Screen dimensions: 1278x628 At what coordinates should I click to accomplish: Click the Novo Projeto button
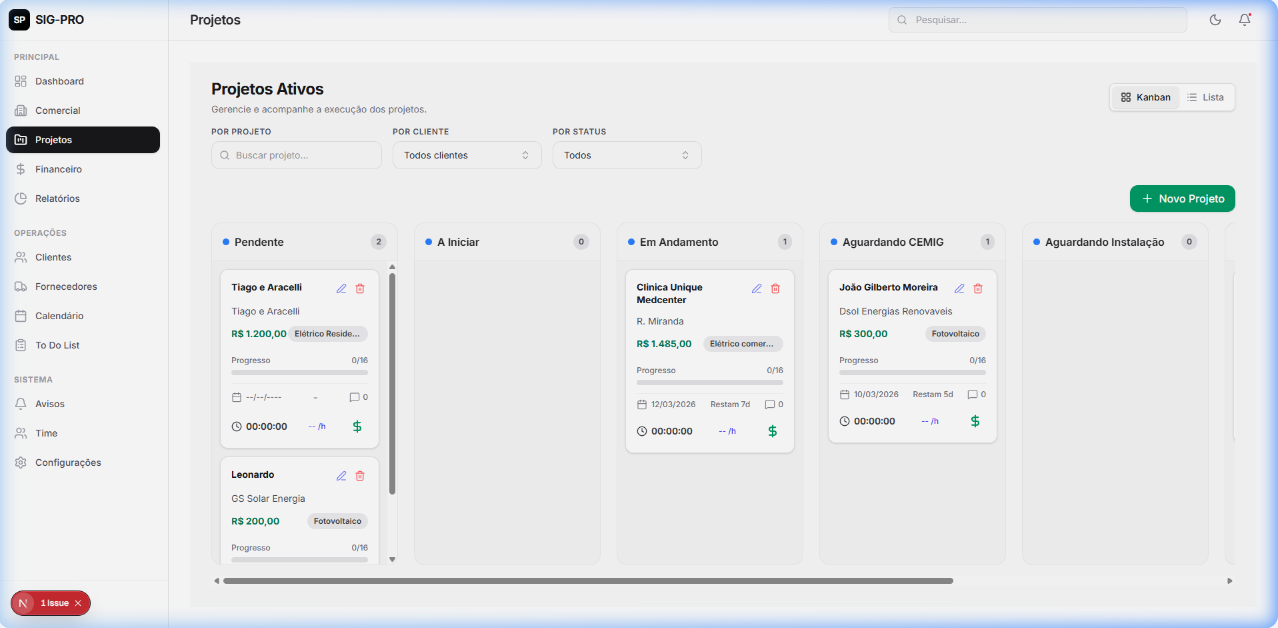click(x=1182, y=198)
